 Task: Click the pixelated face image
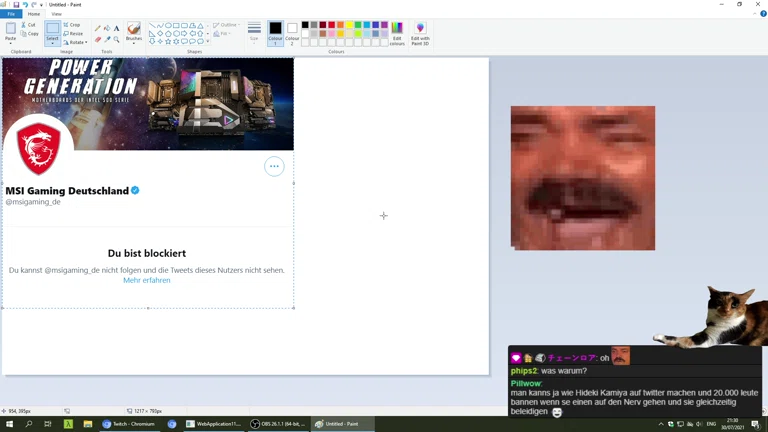pyautogui.click(x=583, y=178)
